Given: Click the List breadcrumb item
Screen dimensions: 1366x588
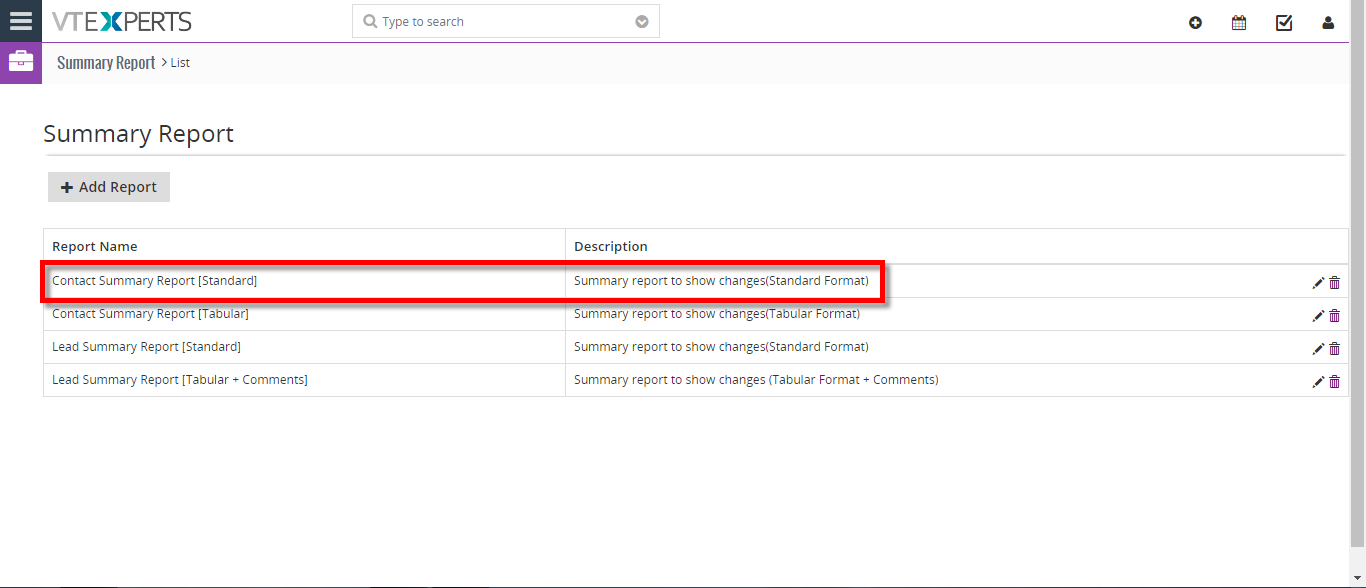Looking at the screenshot, I should [x=180, y=62].
